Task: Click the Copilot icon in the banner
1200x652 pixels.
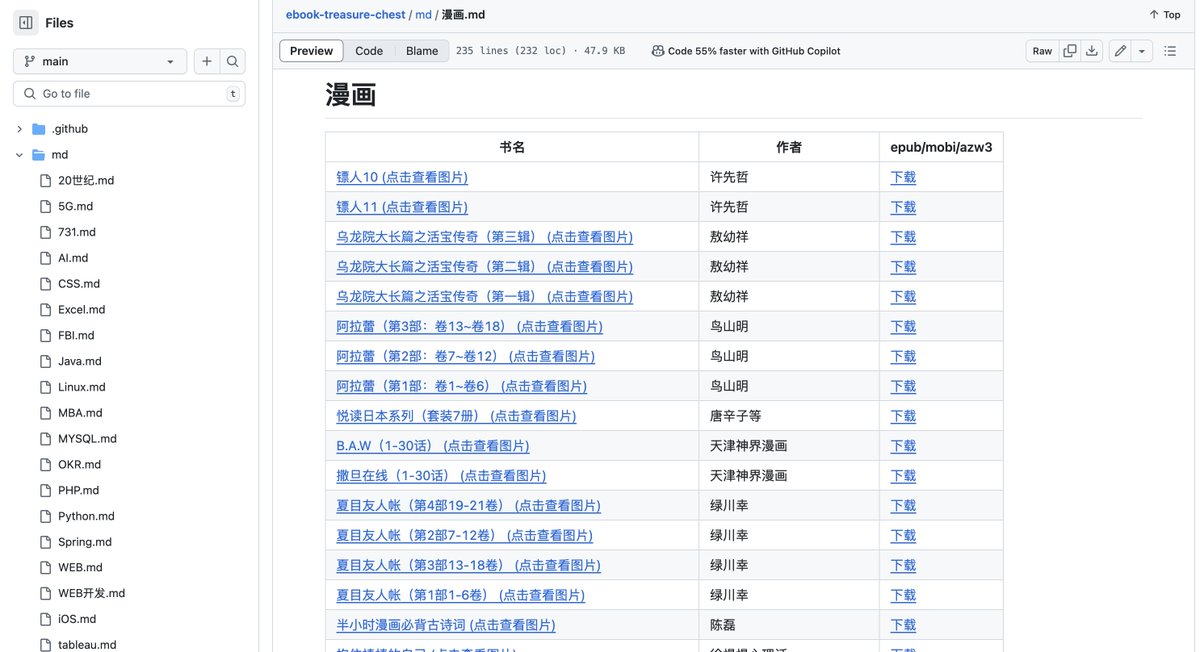Action: [658, 50]
